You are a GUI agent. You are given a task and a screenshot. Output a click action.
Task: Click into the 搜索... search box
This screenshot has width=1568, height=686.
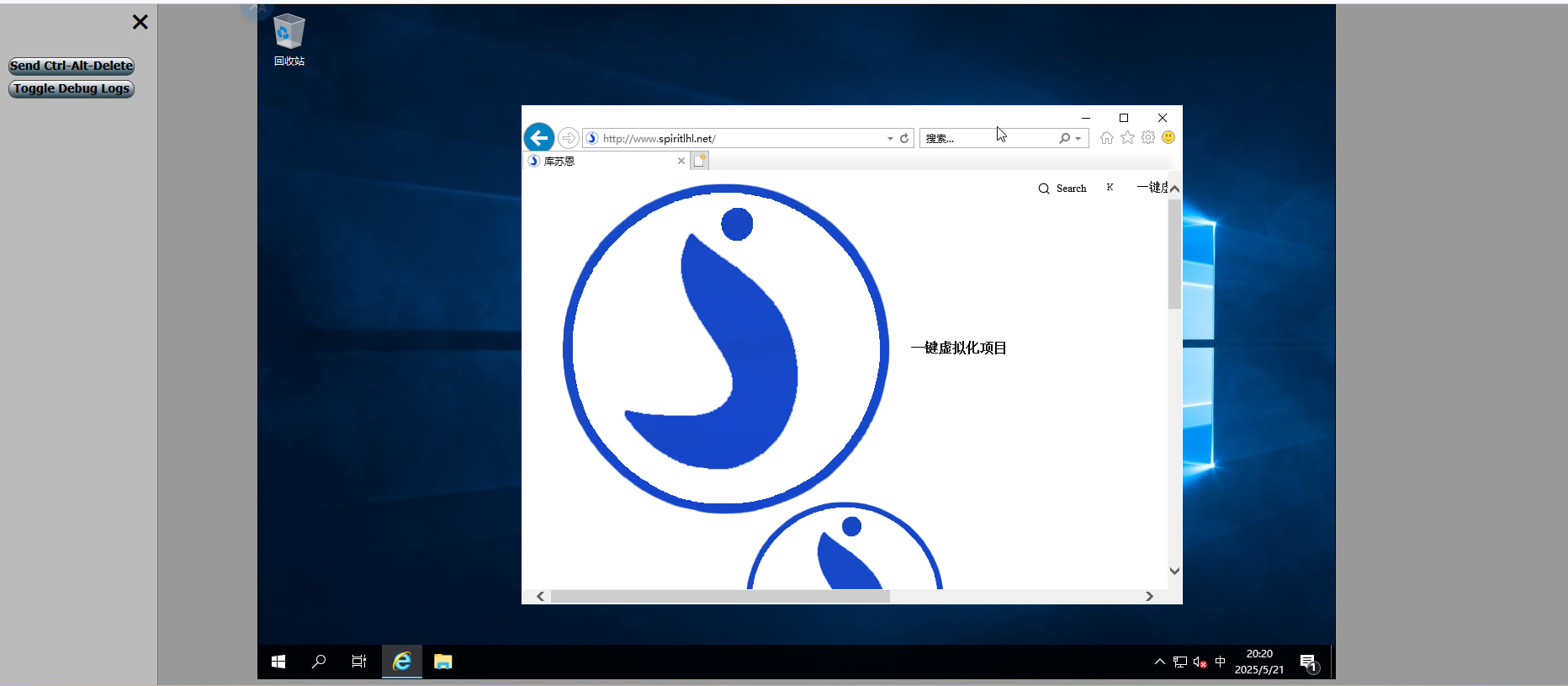pyautogui.click(x=988, y=138)
